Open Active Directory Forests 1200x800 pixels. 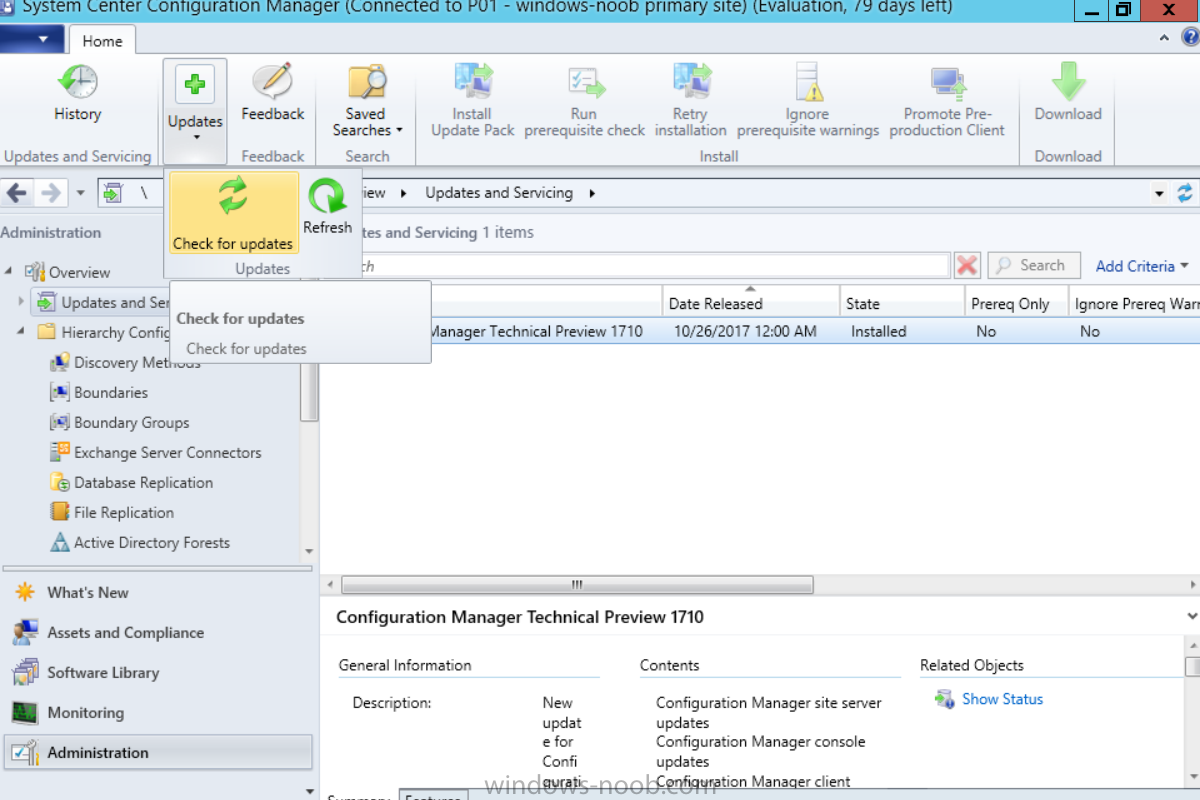pyautogui.click(x=140, y=542)
